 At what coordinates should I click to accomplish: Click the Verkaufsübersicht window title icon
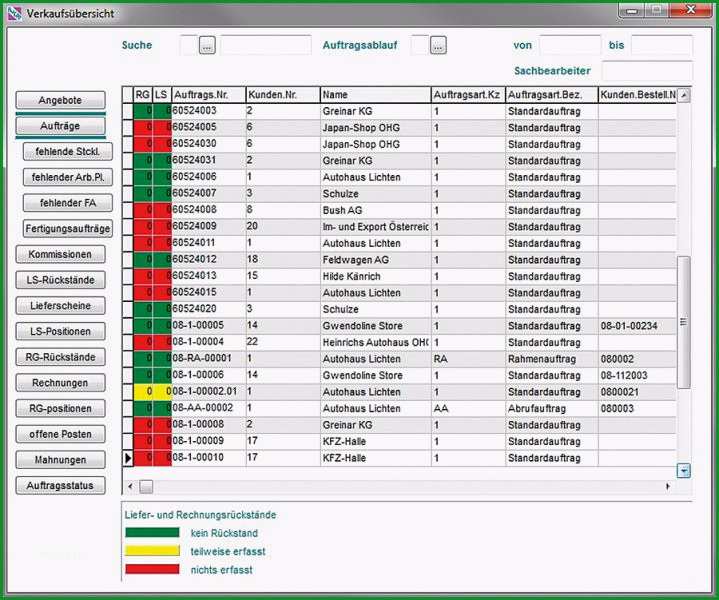coord(15,14)
